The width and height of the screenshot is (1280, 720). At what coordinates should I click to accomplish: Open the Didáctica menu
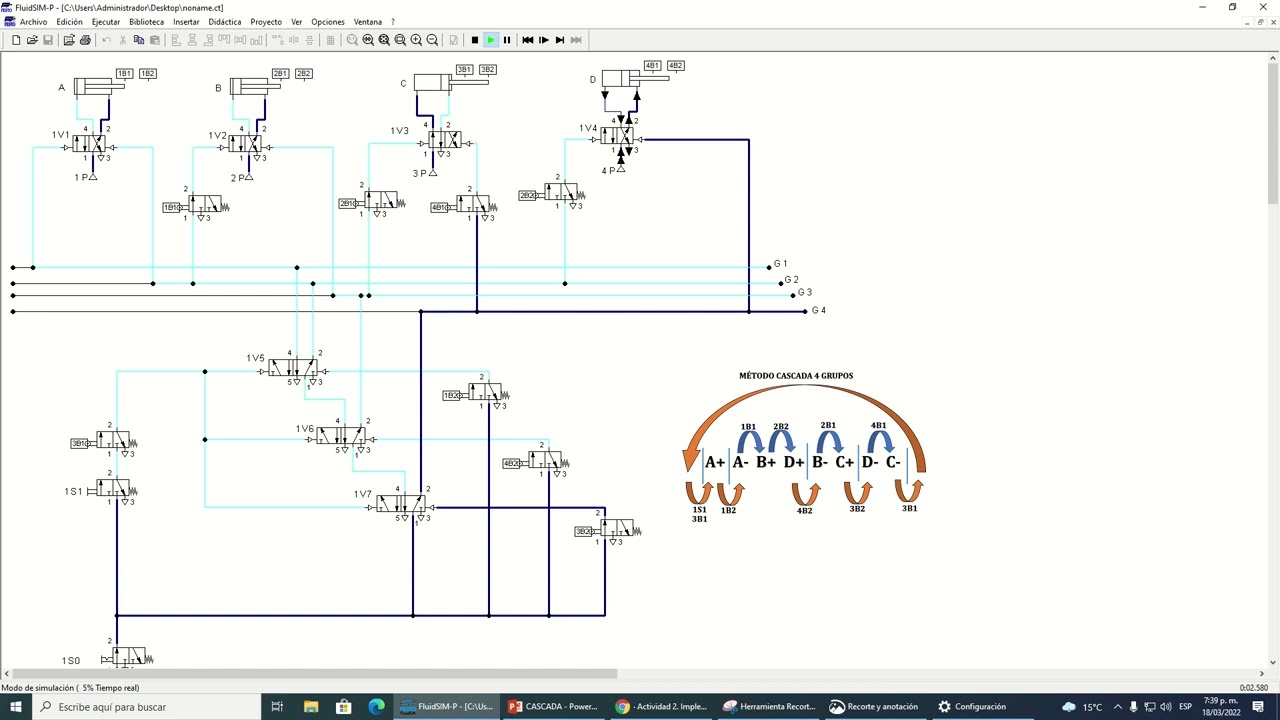pos(225,22)
